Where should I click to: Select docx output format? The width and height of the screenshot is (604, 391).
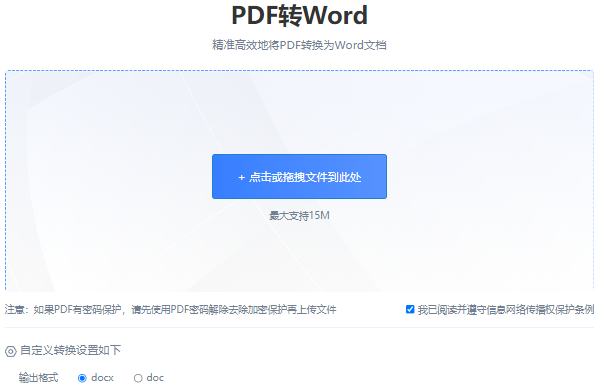pos(82,378)
